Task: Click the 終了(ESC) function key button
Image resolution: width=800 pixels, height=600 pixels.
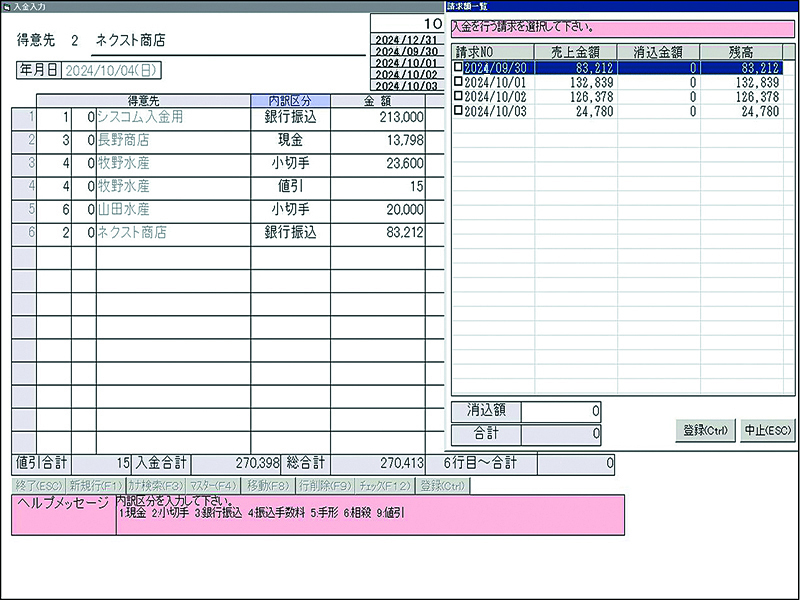Action: tap(37, 485)
